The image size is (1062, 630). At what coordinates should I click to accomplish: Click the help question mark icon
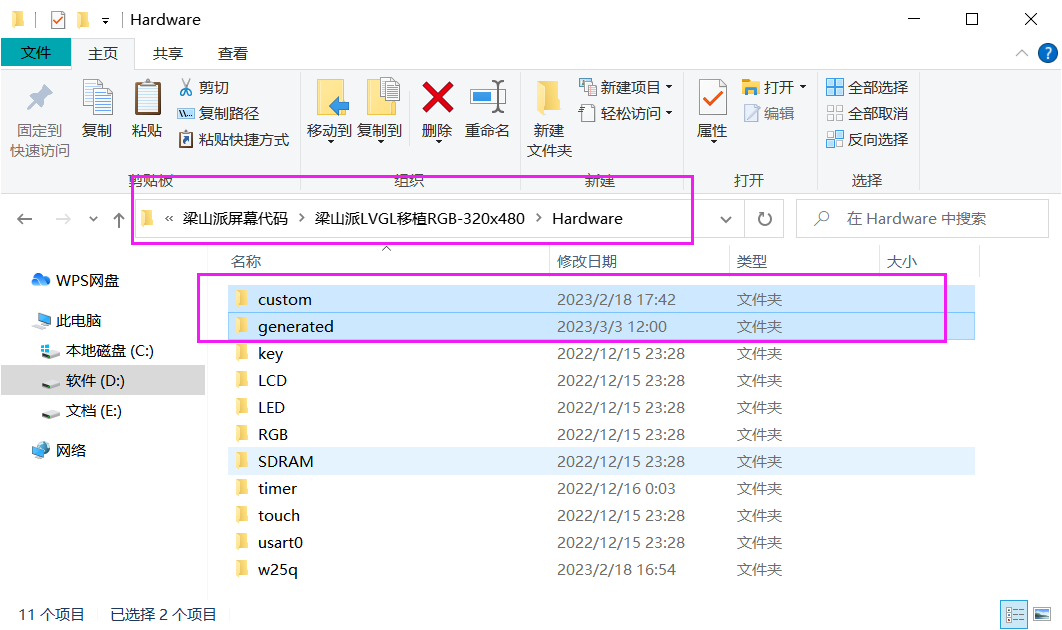(1047, 53)
